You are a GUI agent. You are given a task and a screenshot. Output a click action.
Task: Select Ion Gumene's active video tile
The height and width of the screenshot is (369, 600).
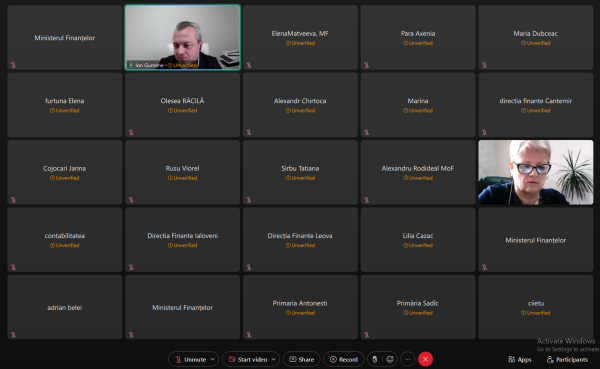pyautogui.click(x=183, y=38)
